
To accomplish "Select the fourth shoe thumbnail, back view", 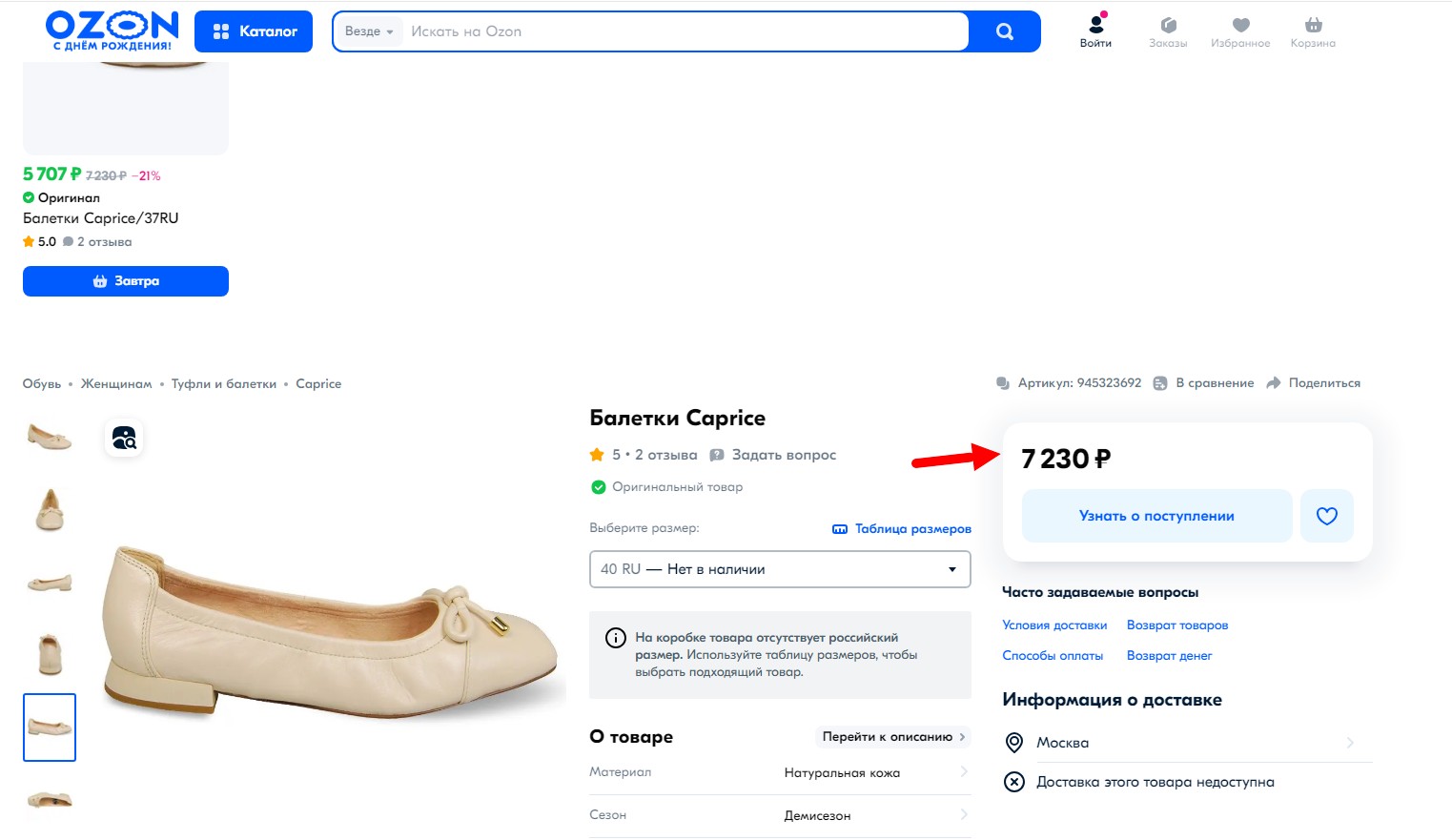I will point(50,654).
